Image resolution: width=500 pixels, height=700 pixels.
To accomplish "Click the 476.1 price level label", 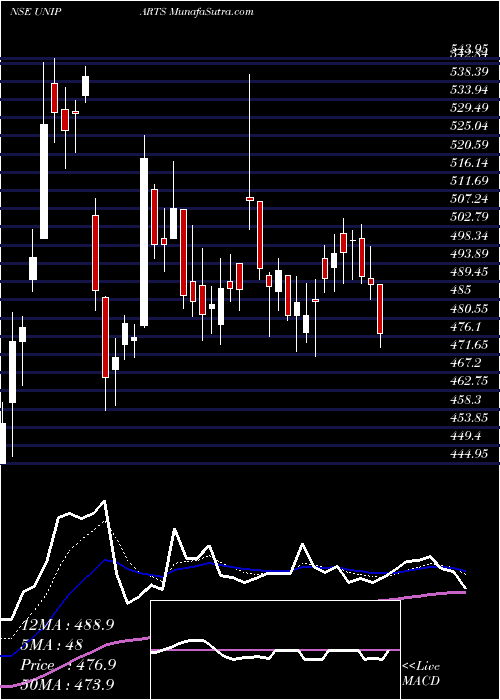I will point(465,327).
